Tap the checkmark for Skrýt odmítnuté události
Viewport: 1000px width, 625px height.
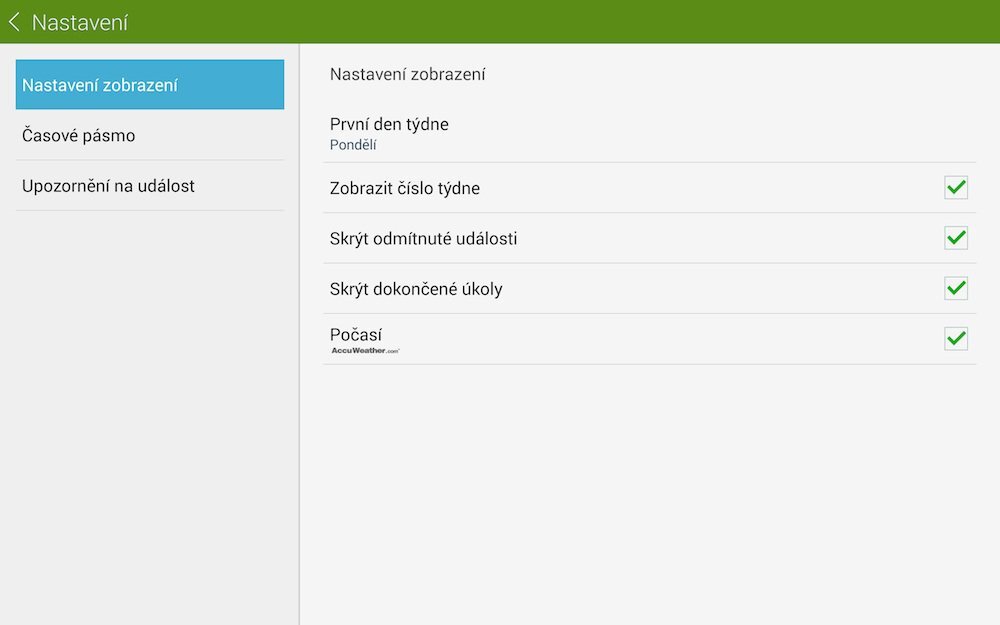tap(956, 238)
